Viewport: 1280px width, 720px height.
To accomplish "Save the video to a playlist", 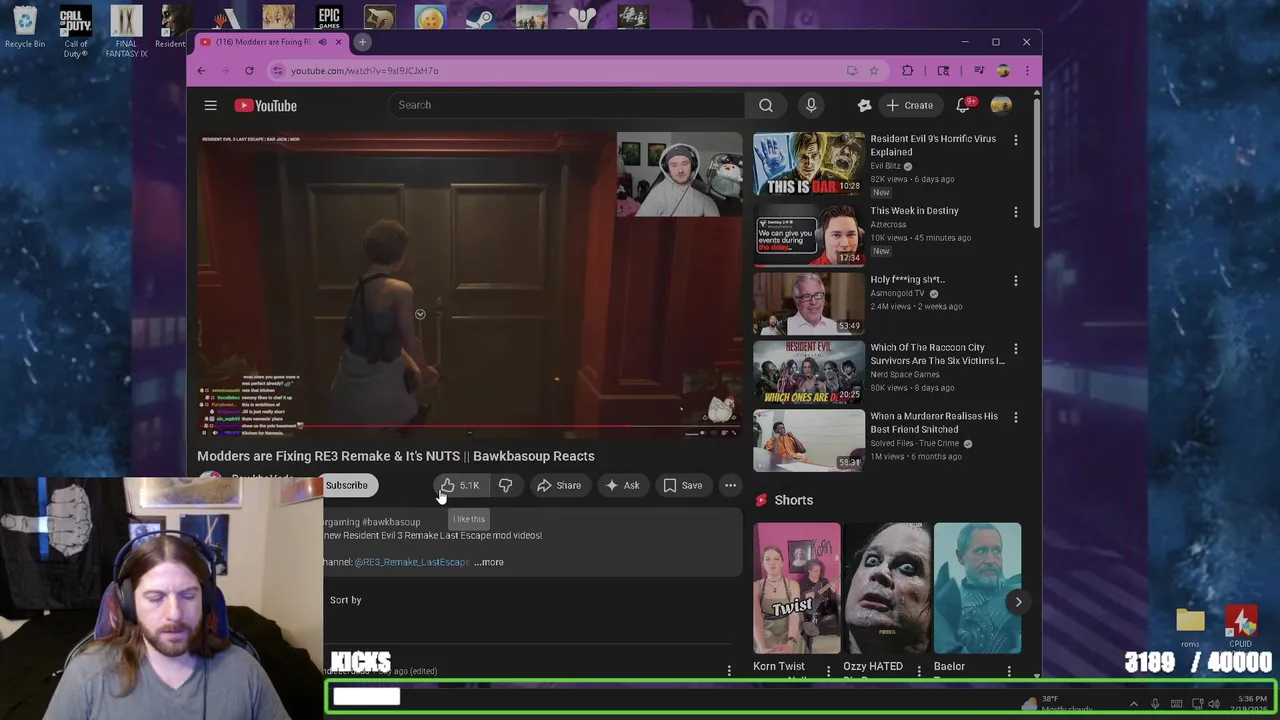I will [x=682, y=485].
